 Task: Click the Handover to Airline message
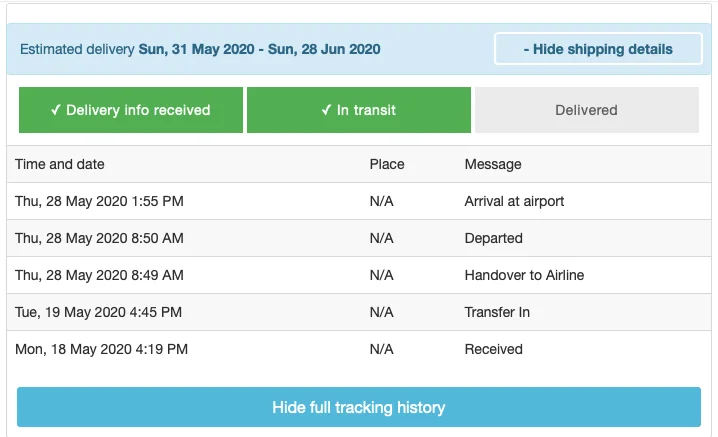point(524,275)
